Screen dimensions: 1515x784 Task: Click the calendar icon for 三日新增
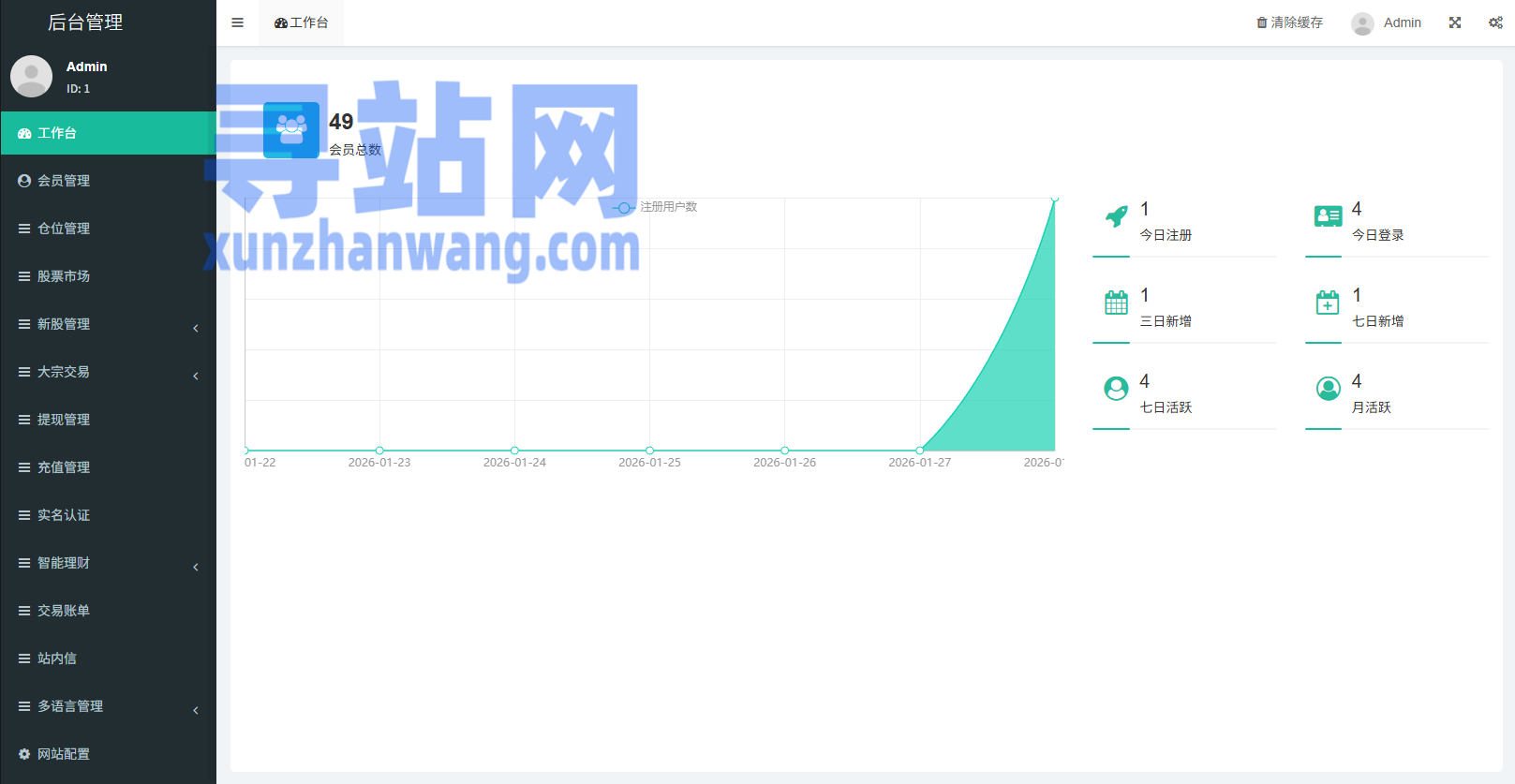click(1116, 303)
